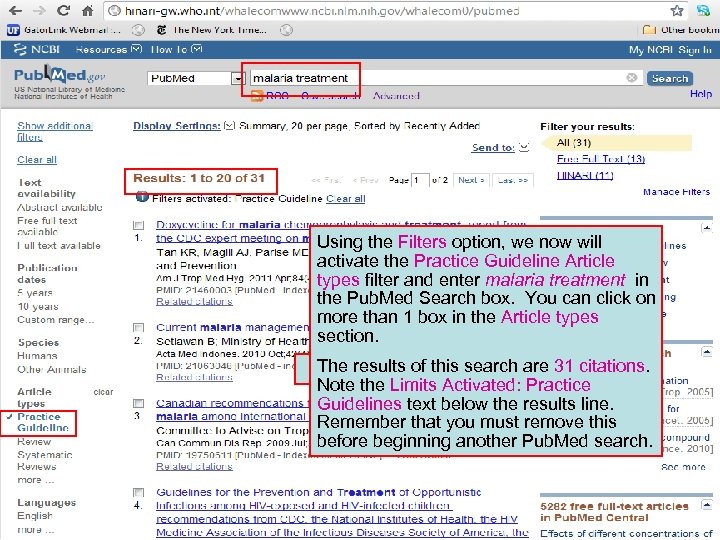Screen dimensions: 720x540
Task: Filter by Full text available
Action: coord(59,245)
